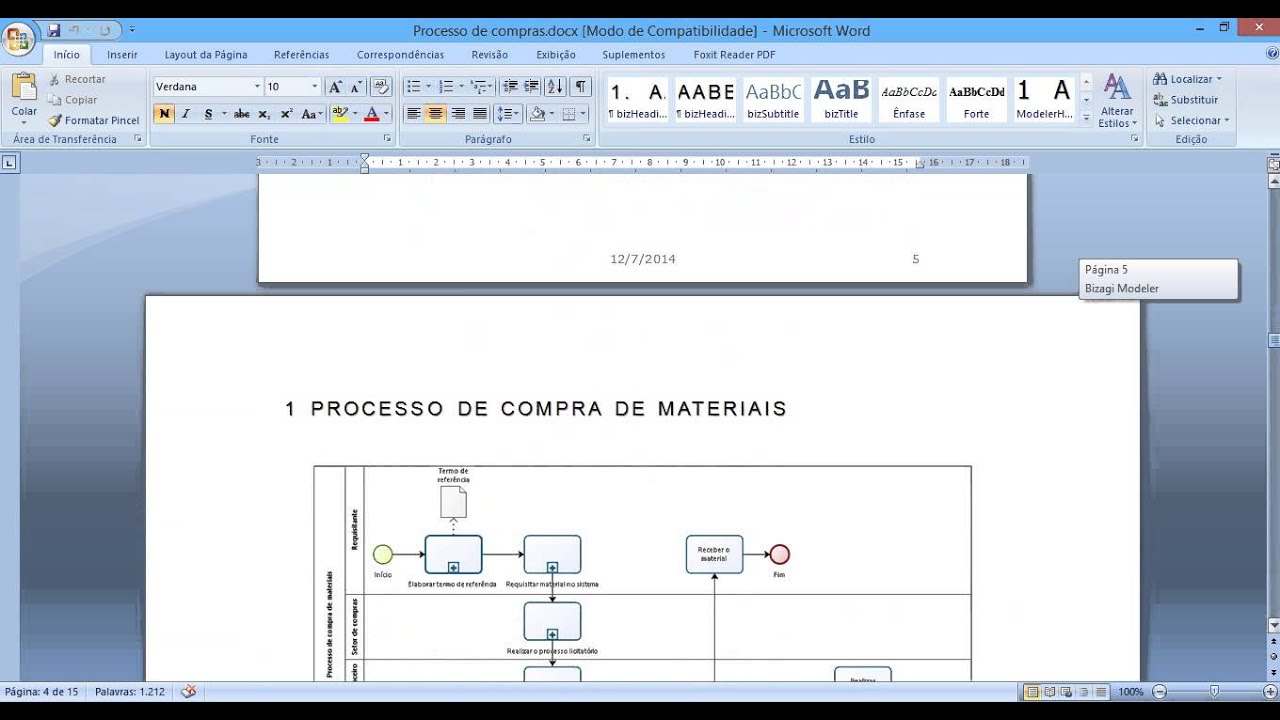
Task: Click red font color A button
Action: 372,114
